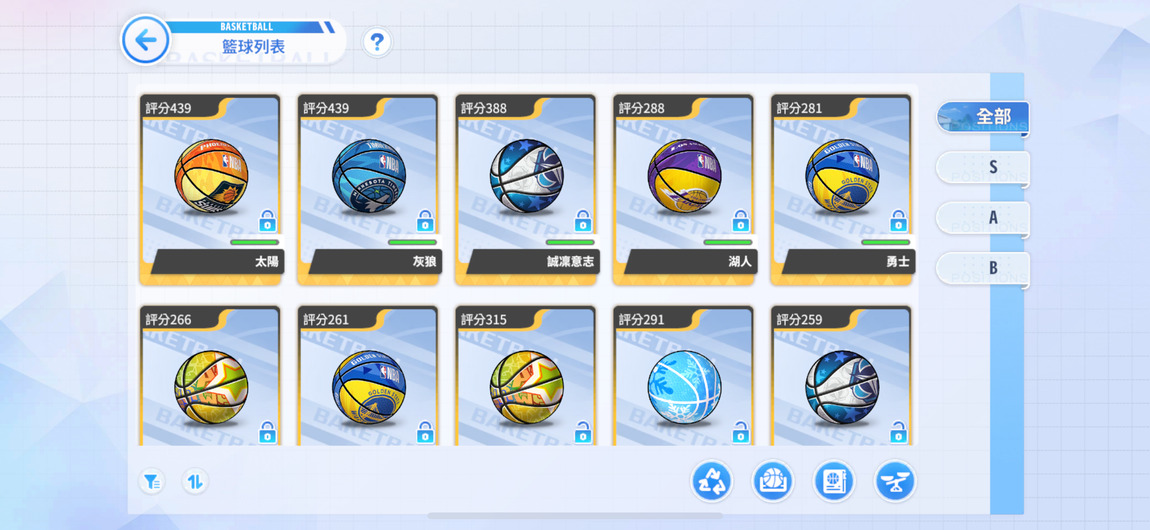Toggle lock on the 勇士 basketball

(898, 221)
